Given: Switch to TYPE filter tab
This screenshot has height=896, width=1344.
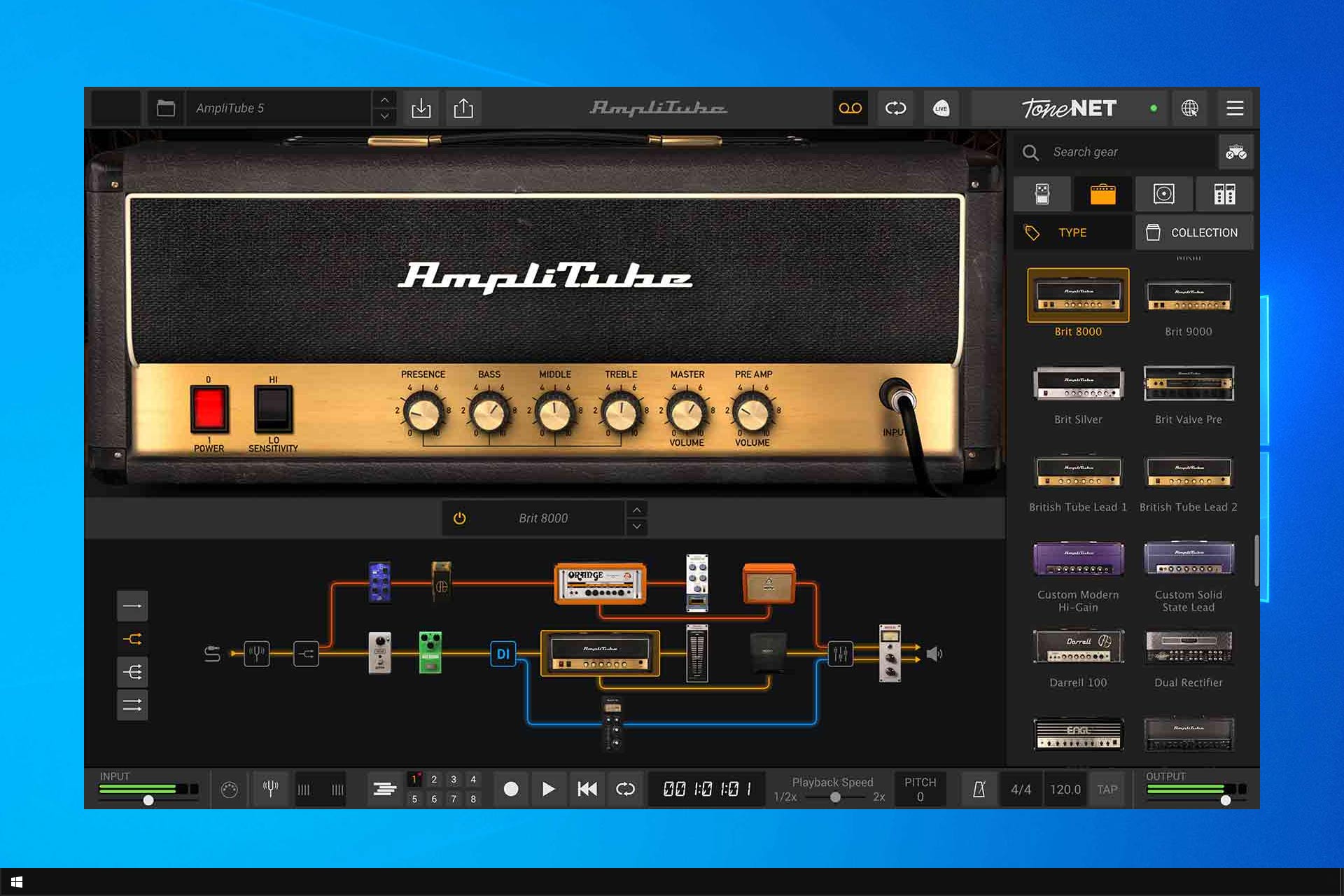Looking at the screenshot, I should [1072, 232].
